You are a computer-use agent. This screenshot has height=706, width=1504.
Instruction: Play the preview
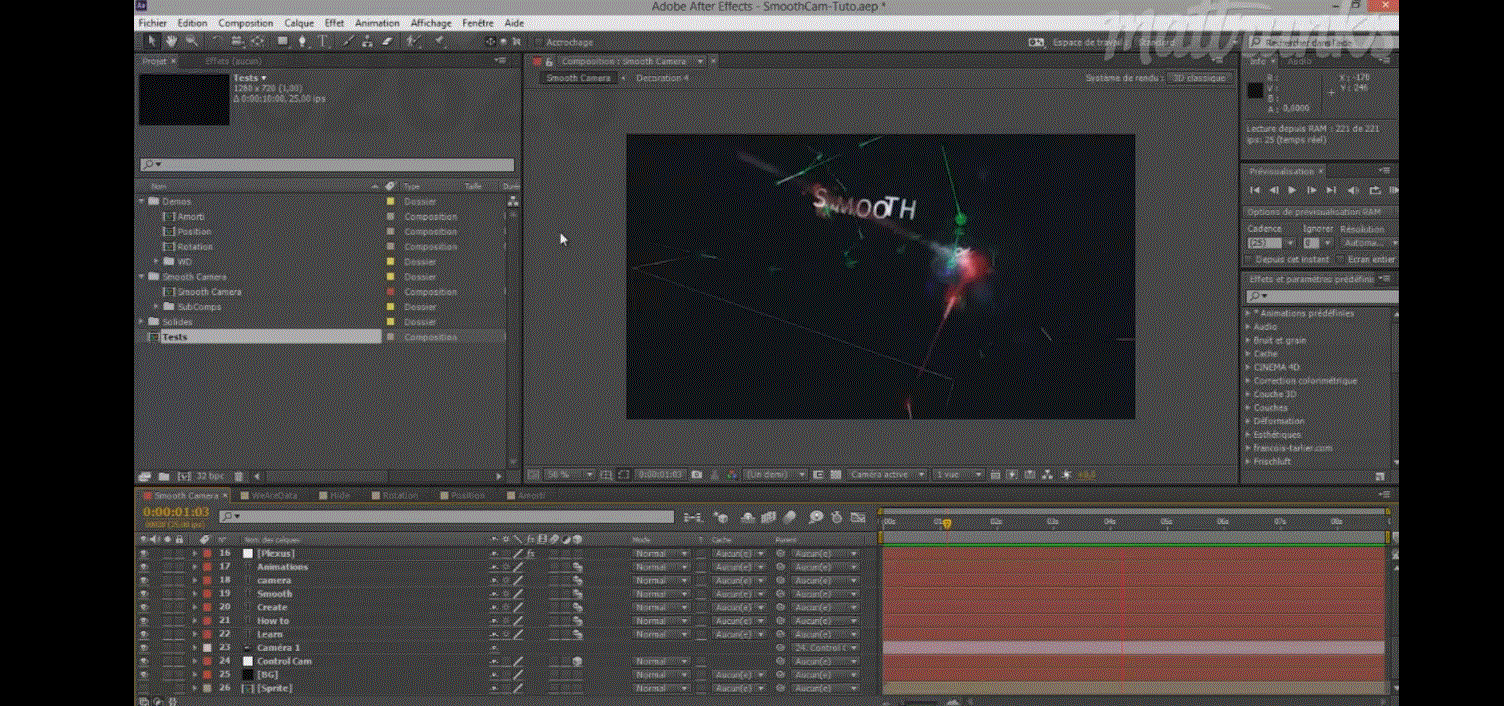point(1292,190)
